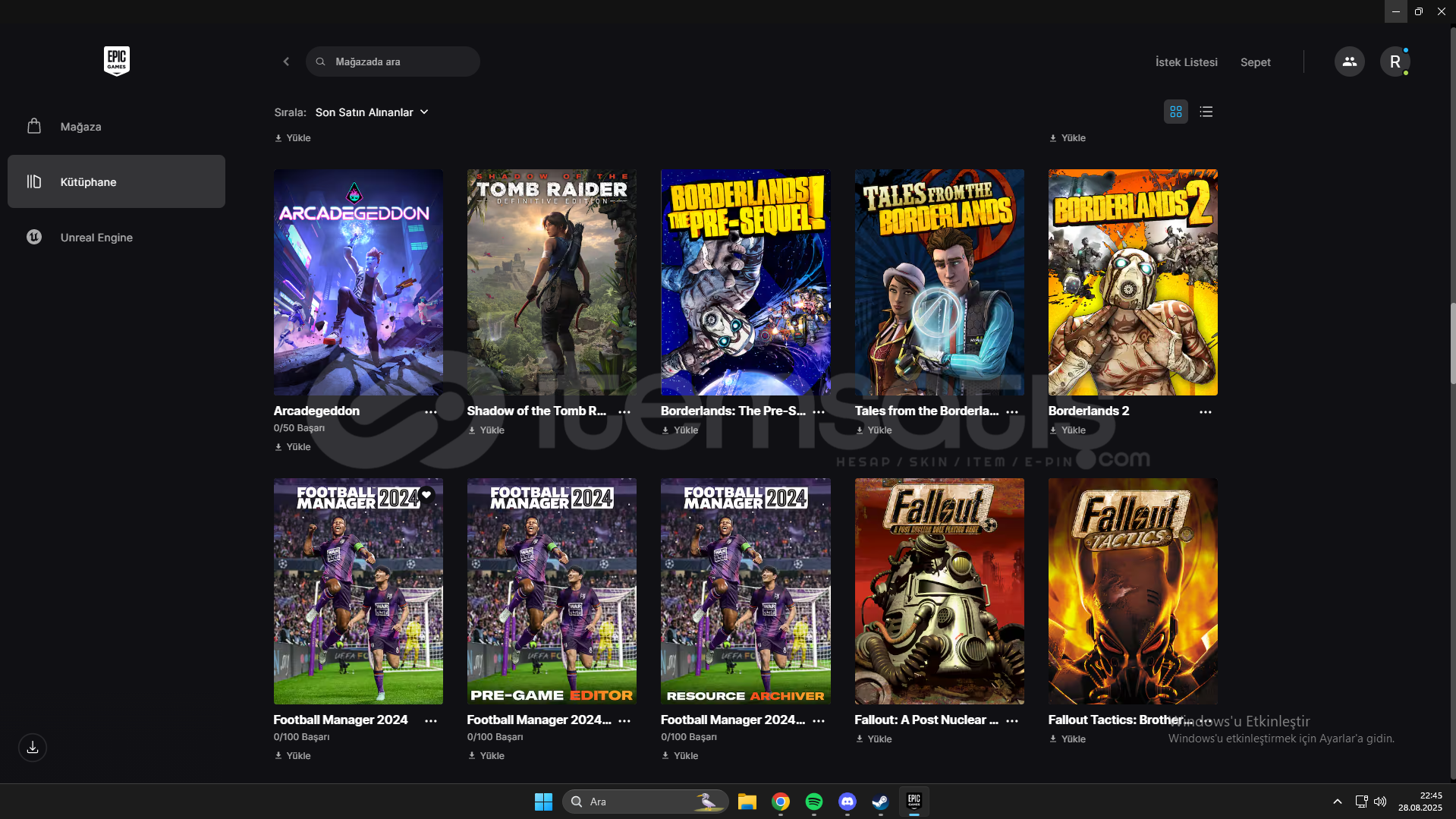1456x819 pixels.
Task: Open Fallout Tactics cover art
Action: [1133, 591]
